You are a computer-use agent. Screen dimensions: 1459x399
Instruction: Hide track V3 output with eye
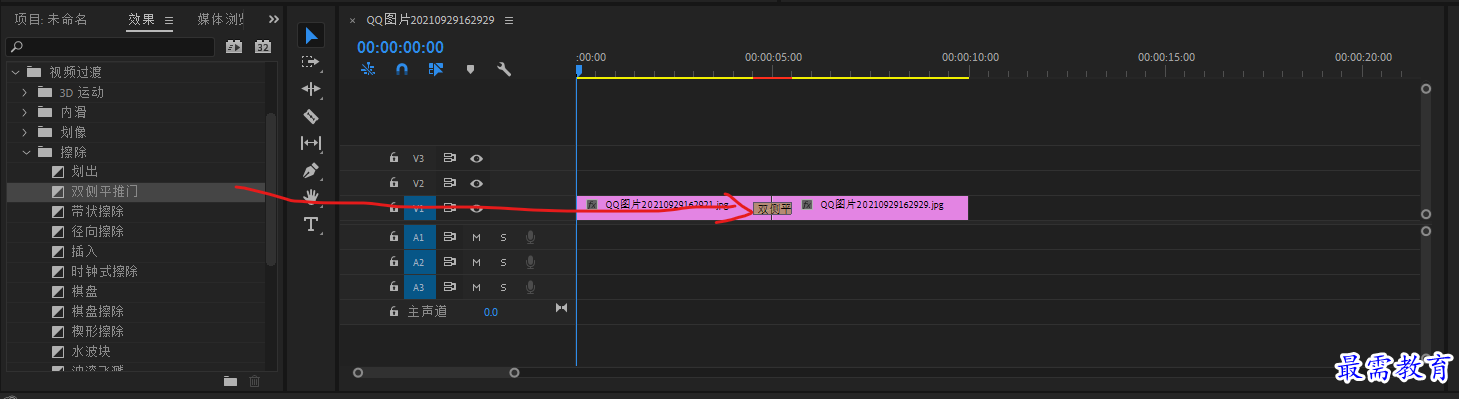pos(477,158)
